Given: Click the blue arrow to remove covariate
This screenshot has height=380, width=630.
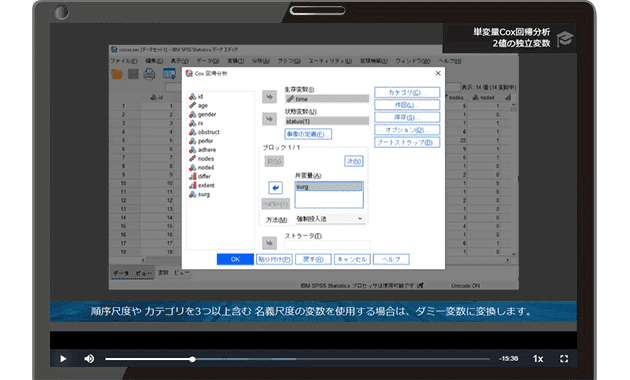Looking at the screenshot, I should [275, 188].
